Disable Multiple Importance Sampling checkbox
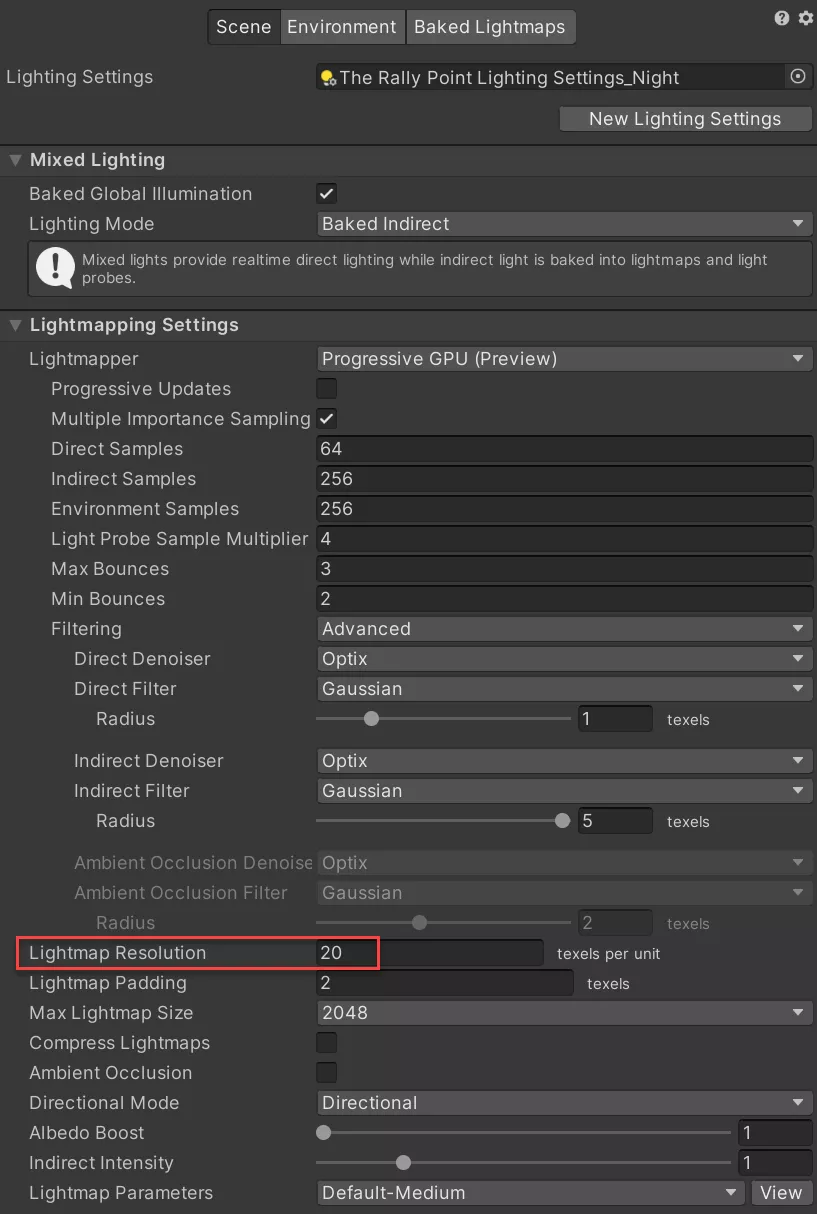This screenshot has width=817, height=1214. tap(326, 419)
